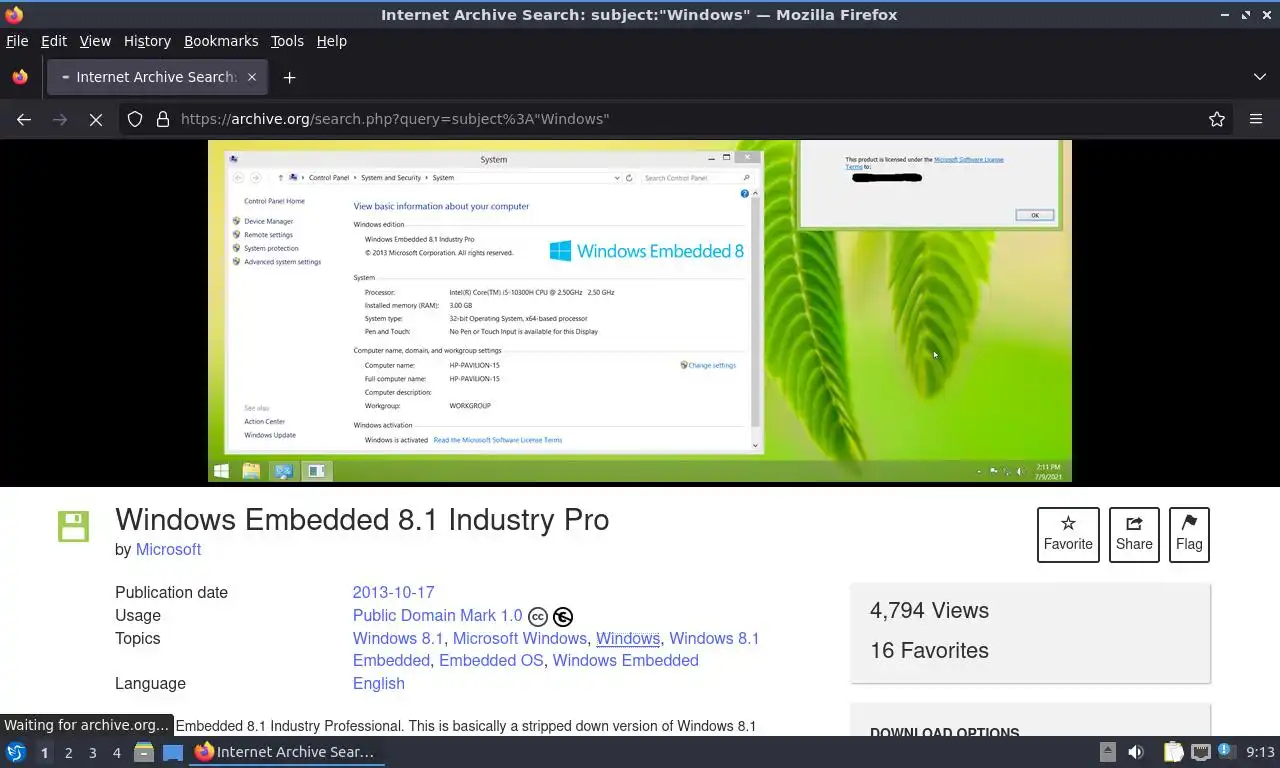Open the desktop start menu icon

(x=16, y=752)
